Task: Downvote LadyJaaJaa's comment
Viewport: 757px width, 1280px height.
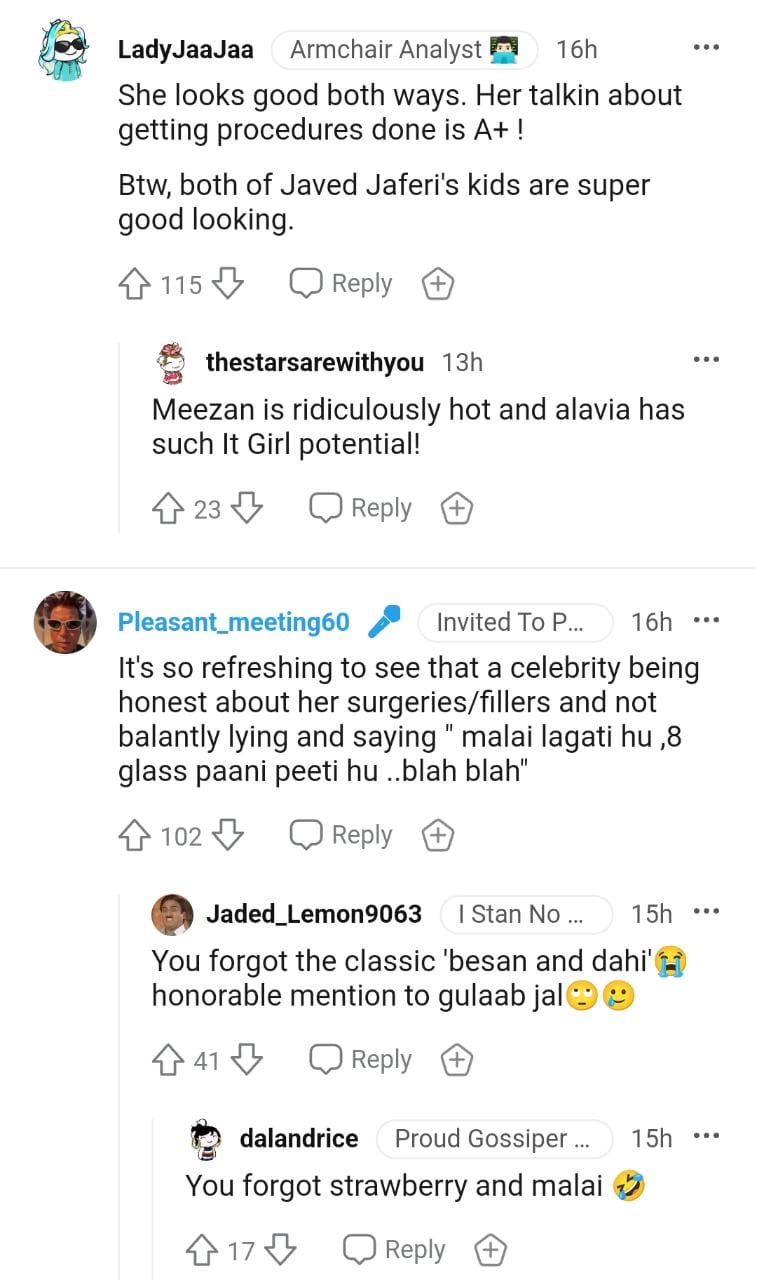Action: coord(229,284)
